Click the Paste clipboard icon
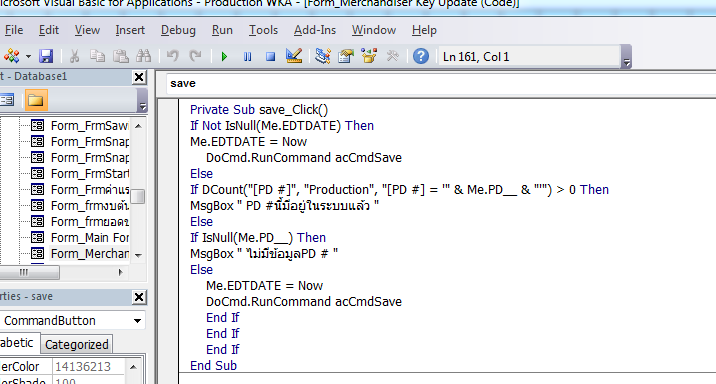The width and height of the screenshot is (716, 384). 121,57
